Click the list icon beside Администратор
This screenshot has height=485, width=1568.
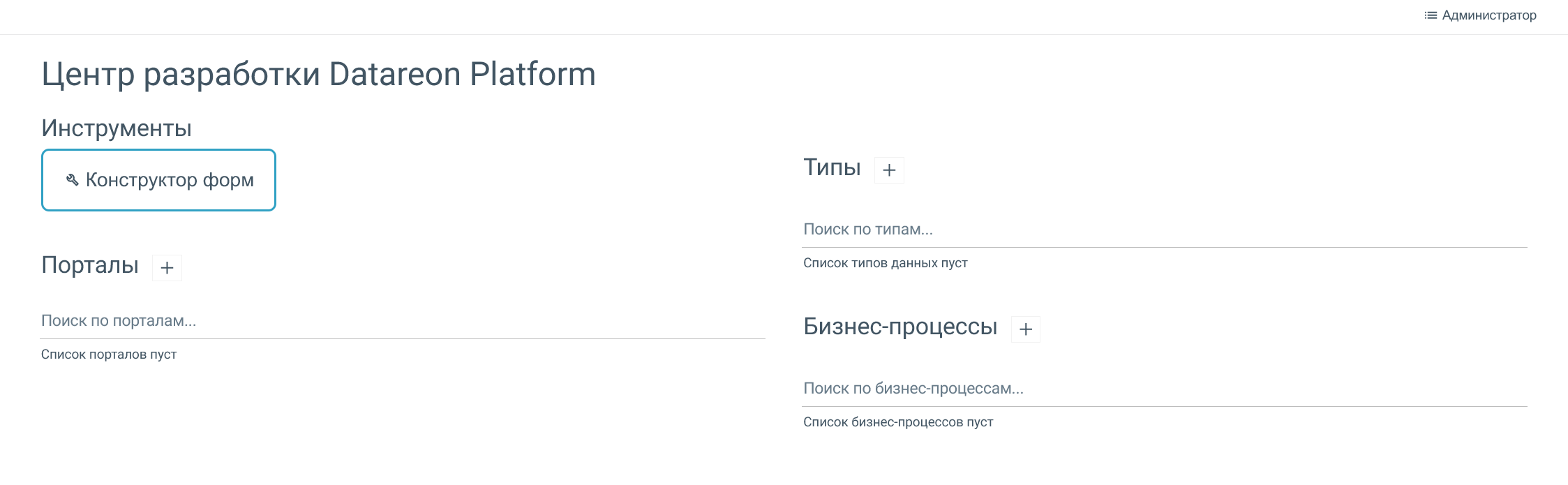click(x=1431, y=15)
